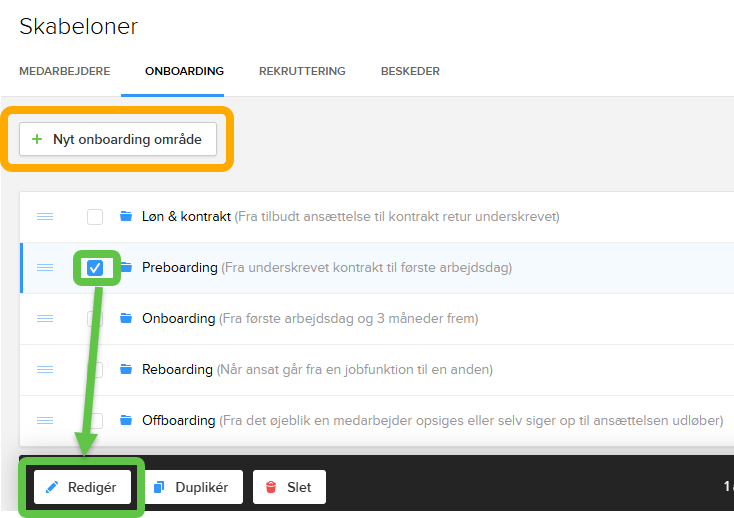Click the Skabeloner page heading

(79, 26)
